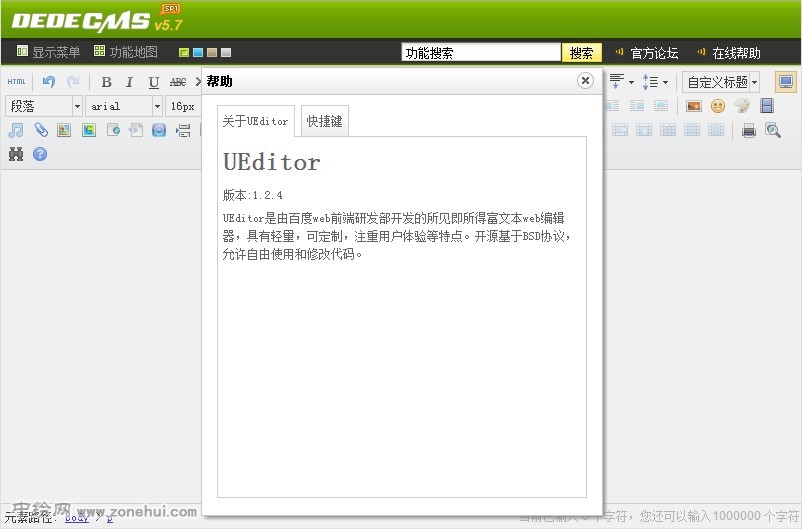802x529 pixels.
Task: Toggle bold formatting
Action: click(x=106, y=82)
